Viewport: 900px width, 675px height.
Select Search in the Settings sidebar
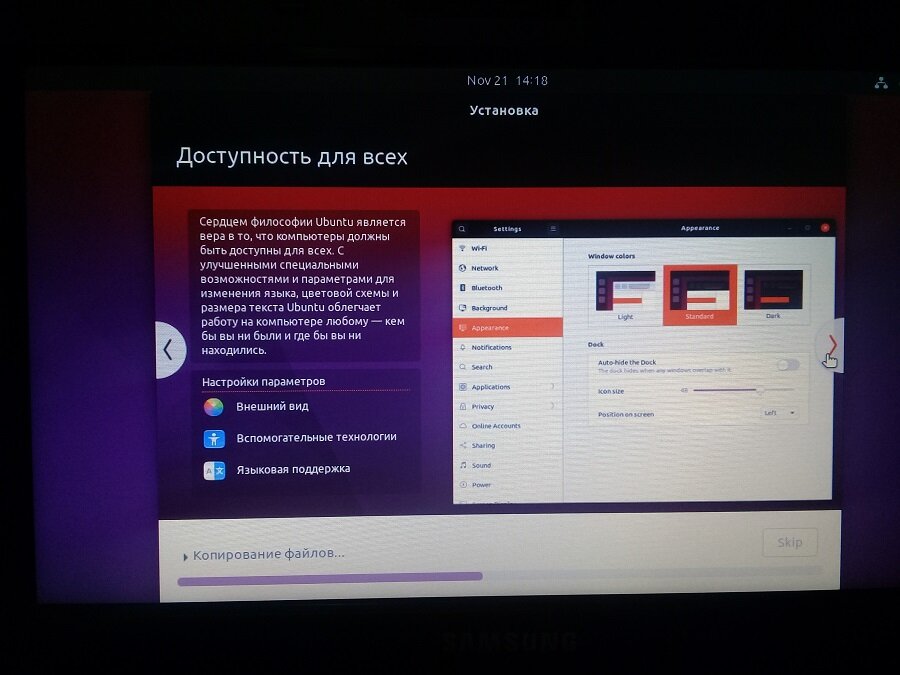507,367
